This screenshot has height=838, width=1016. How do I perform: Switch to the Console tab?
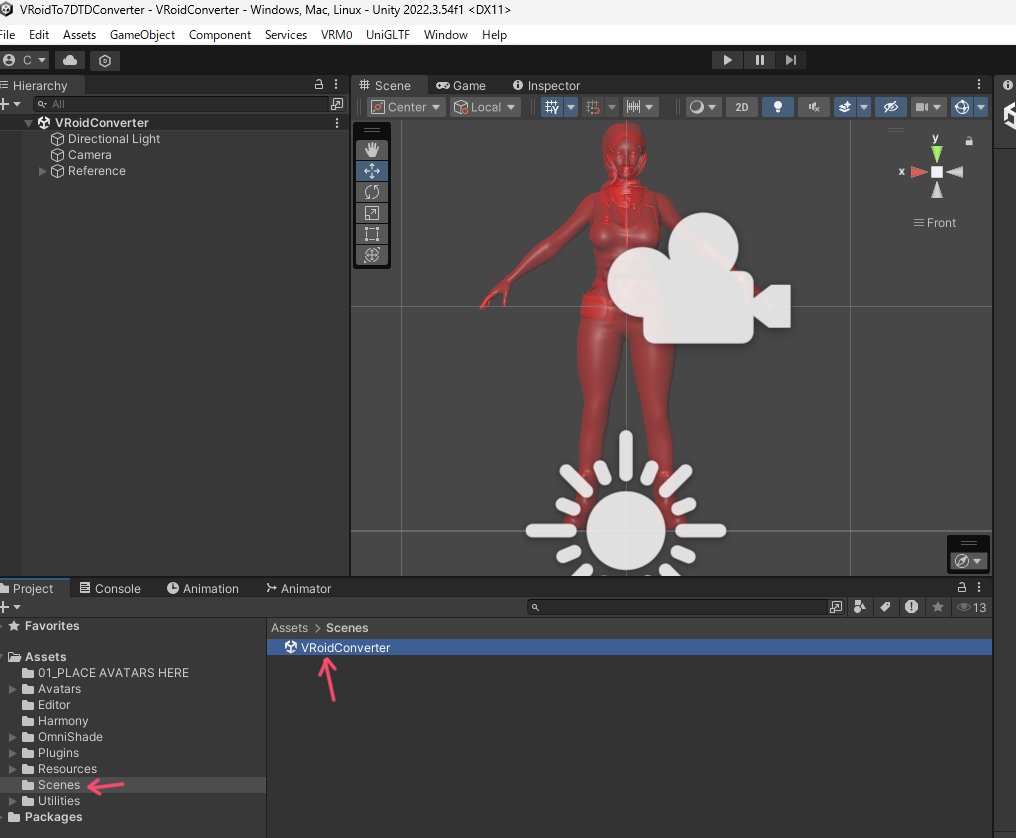click(110, 589)
